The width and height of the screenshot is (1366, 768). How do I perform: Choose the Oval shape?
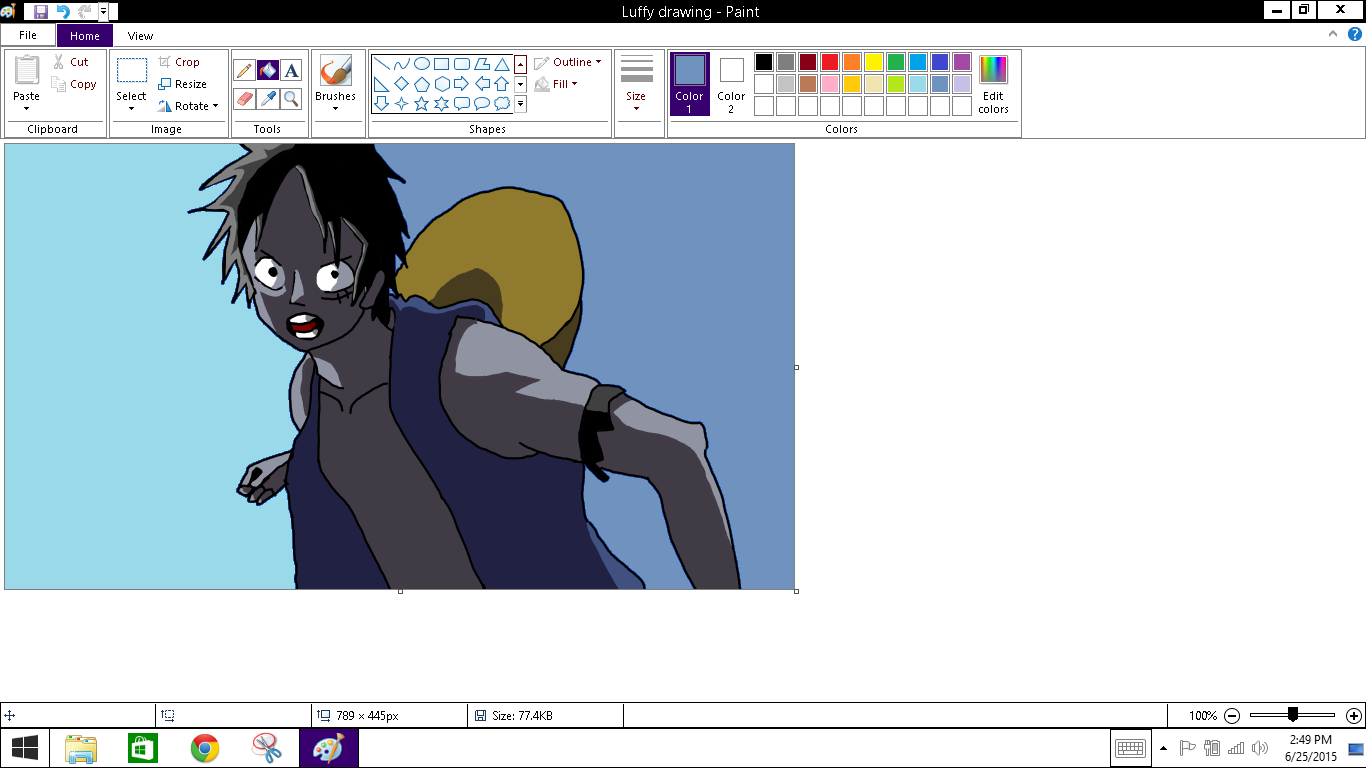422,64
